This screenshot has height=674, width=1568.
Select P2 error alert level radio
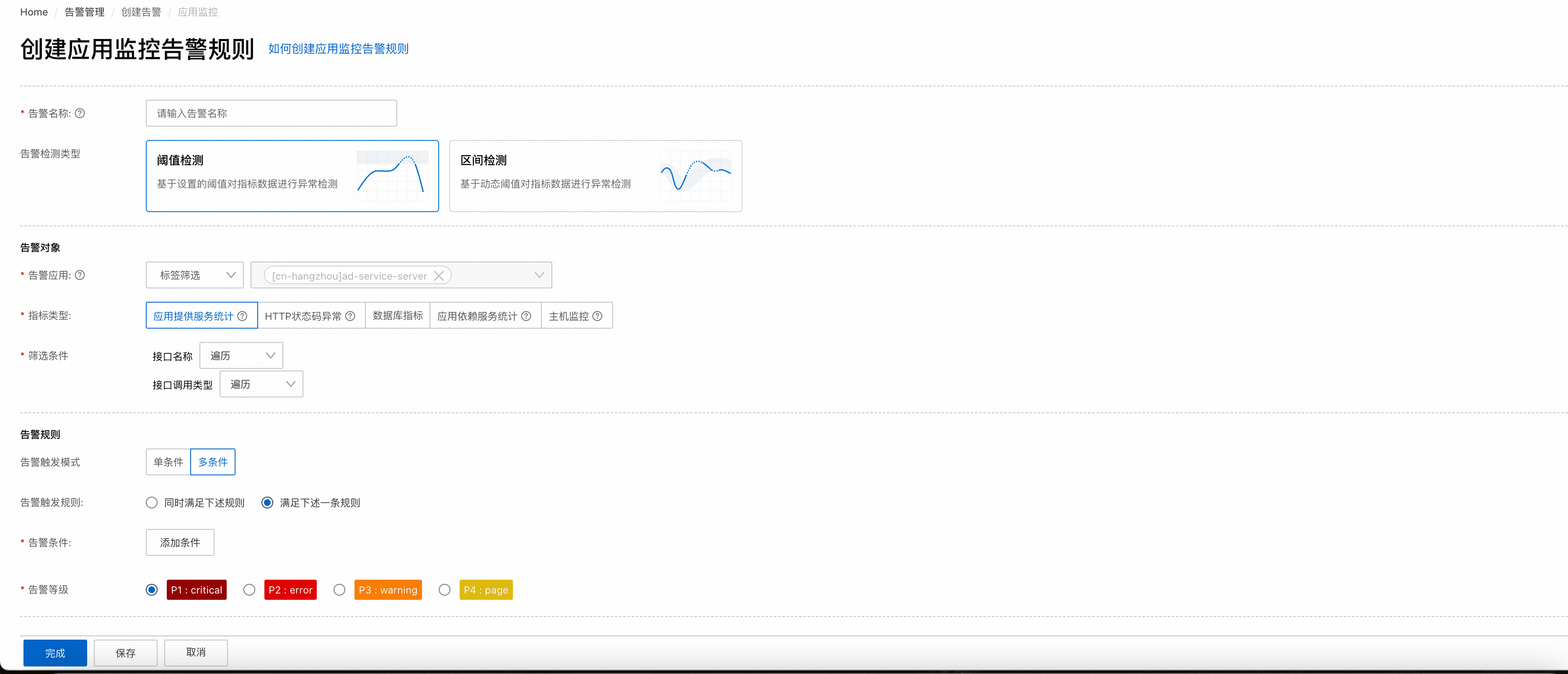tap(249, 590)
